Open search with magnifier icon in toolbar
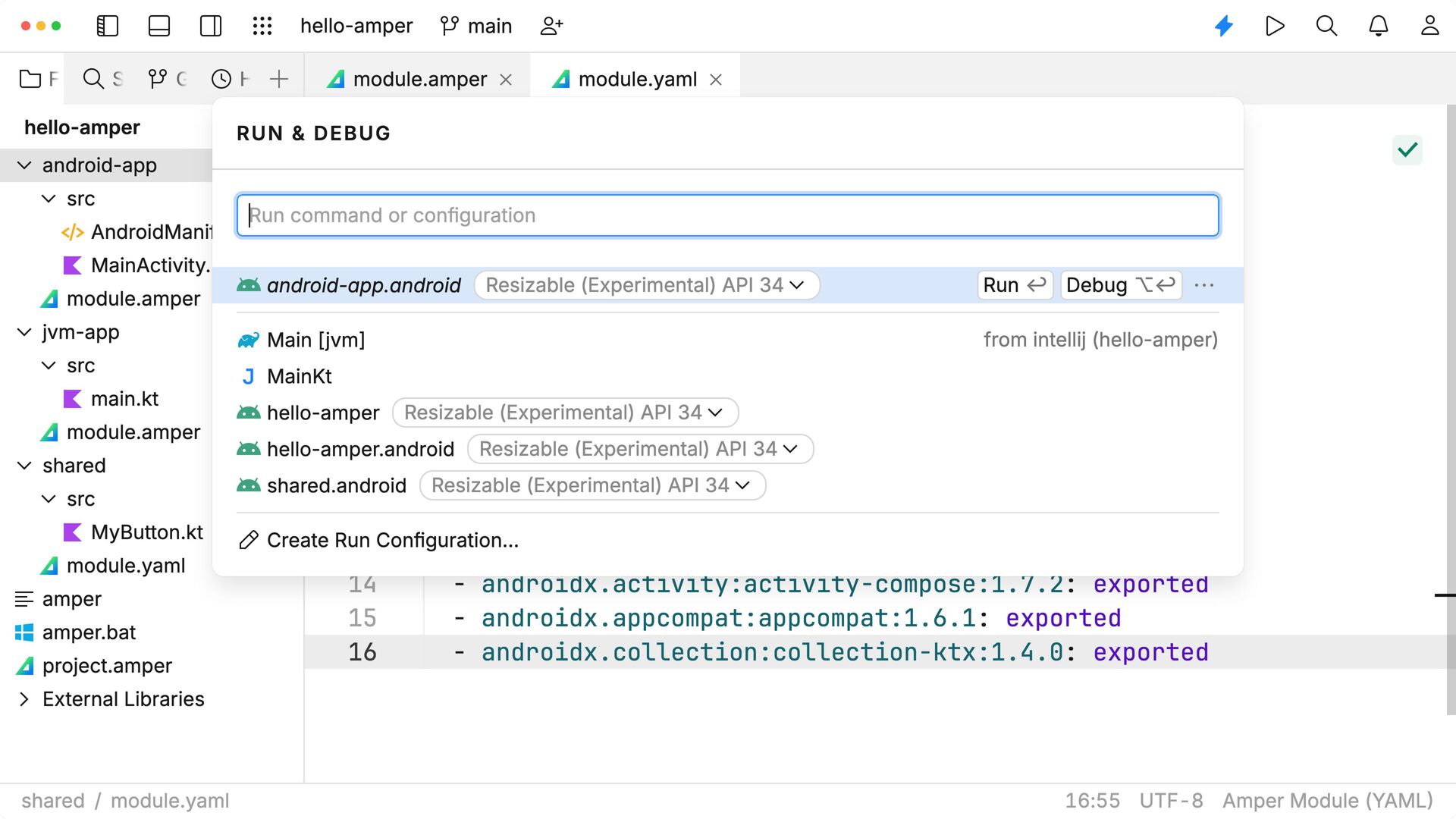Viewport: 1456px width, 819px height. (x=1326, y=26)
